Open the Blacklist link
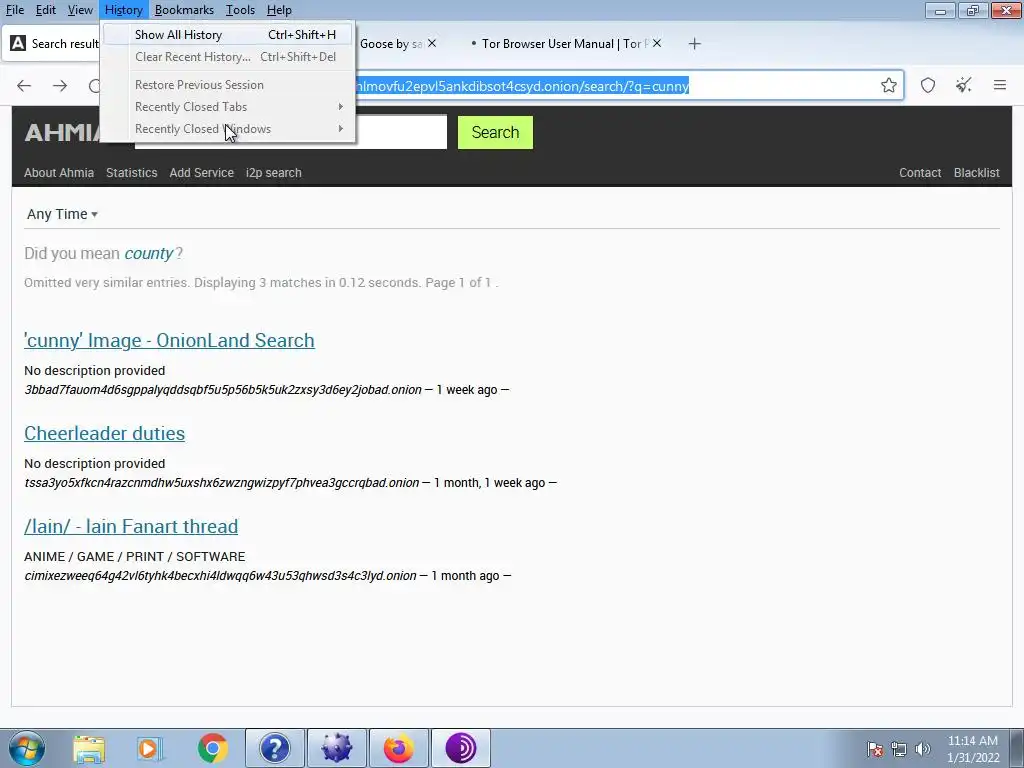 976,173
